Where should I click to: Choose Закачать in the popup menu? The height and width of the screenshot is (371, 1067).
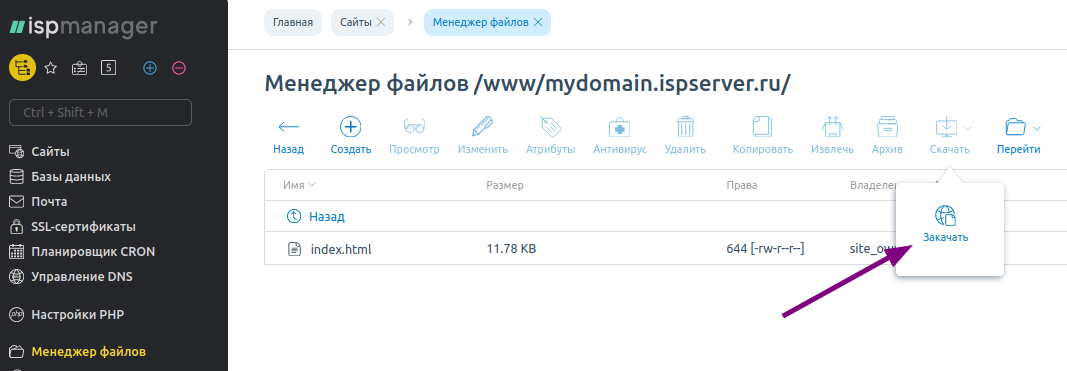(x=945, y=225)
